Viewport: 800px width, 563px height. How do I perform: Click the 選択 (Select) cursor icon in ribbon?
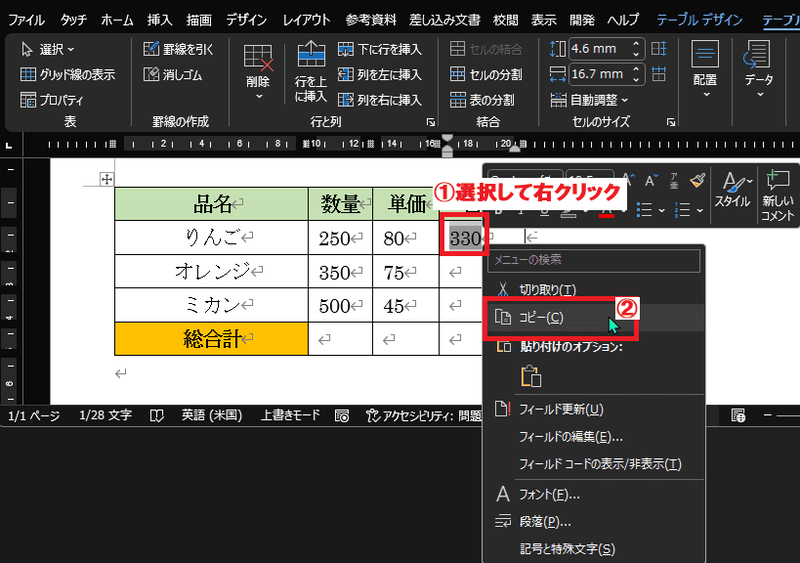(x=27, y=50)
